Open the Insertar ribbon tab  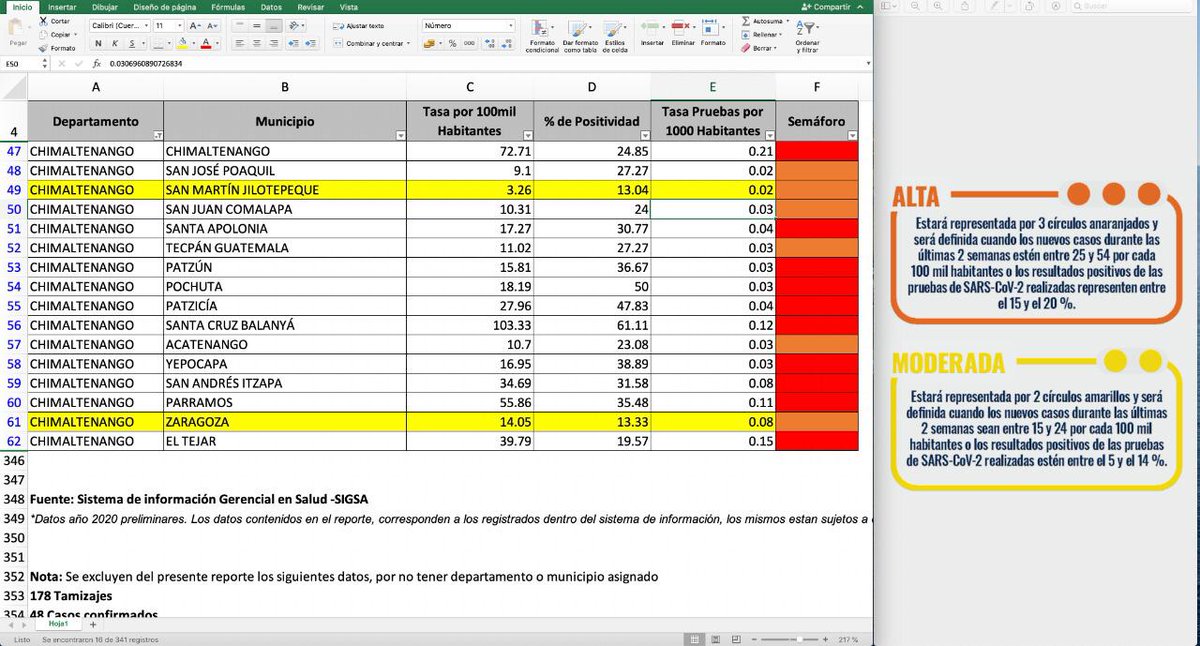point(61,6)
